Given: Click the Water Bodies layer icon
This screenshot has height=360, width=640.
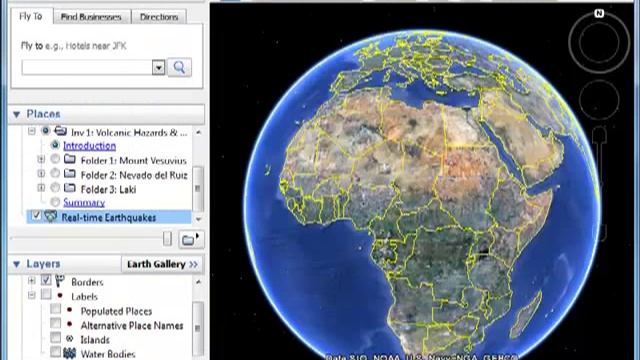Looking at the screenshot, I should point(69,353).
